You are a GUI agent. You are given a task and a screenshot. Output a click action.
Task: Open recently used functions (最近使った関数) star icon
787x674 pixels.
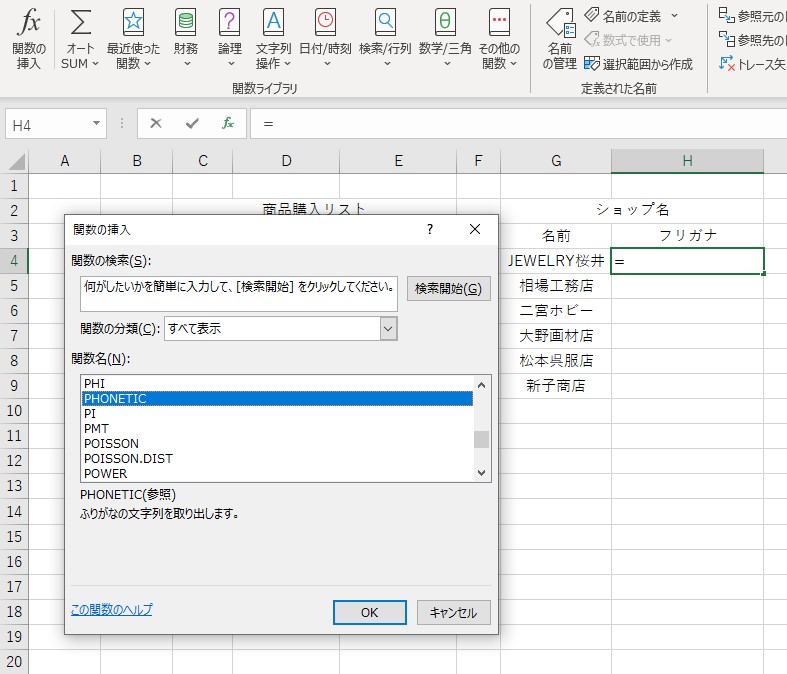pos(132,23)
